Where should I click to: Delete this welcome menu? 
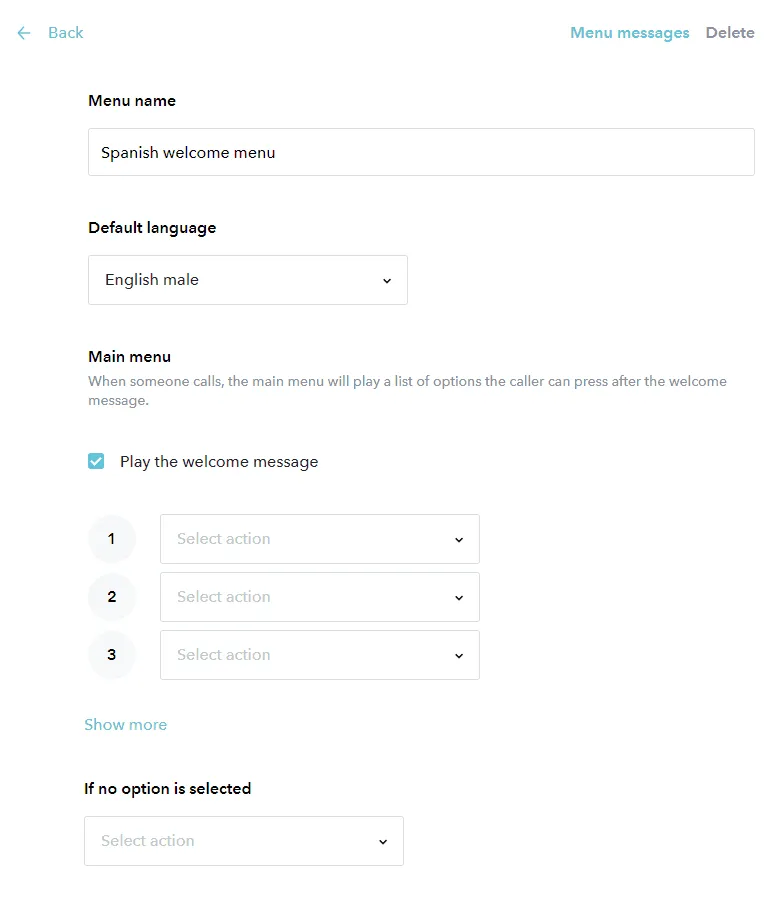tap(730, 33)
